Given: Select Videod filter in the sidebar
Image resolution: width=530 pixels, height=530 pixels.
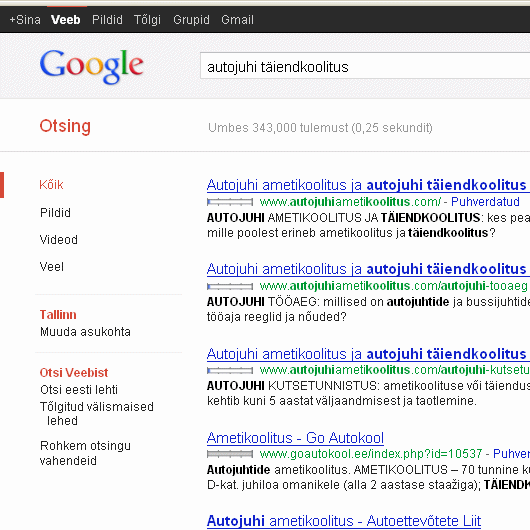Looking at the screenshot, I should click(58, 240).
